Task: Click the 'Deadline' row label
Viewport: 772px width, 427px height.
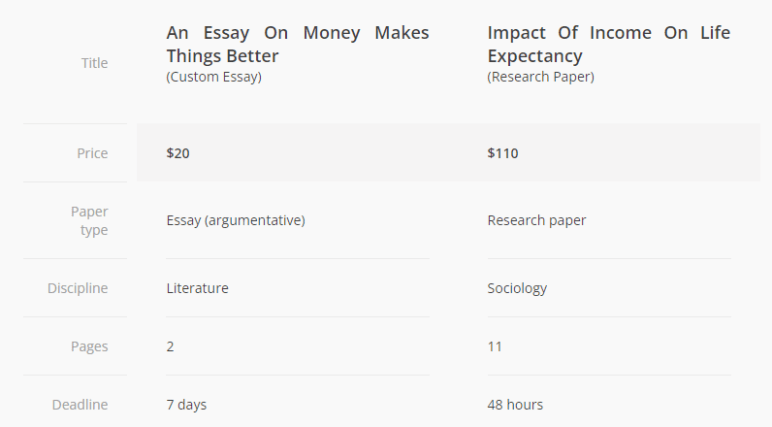Action: 80,405
